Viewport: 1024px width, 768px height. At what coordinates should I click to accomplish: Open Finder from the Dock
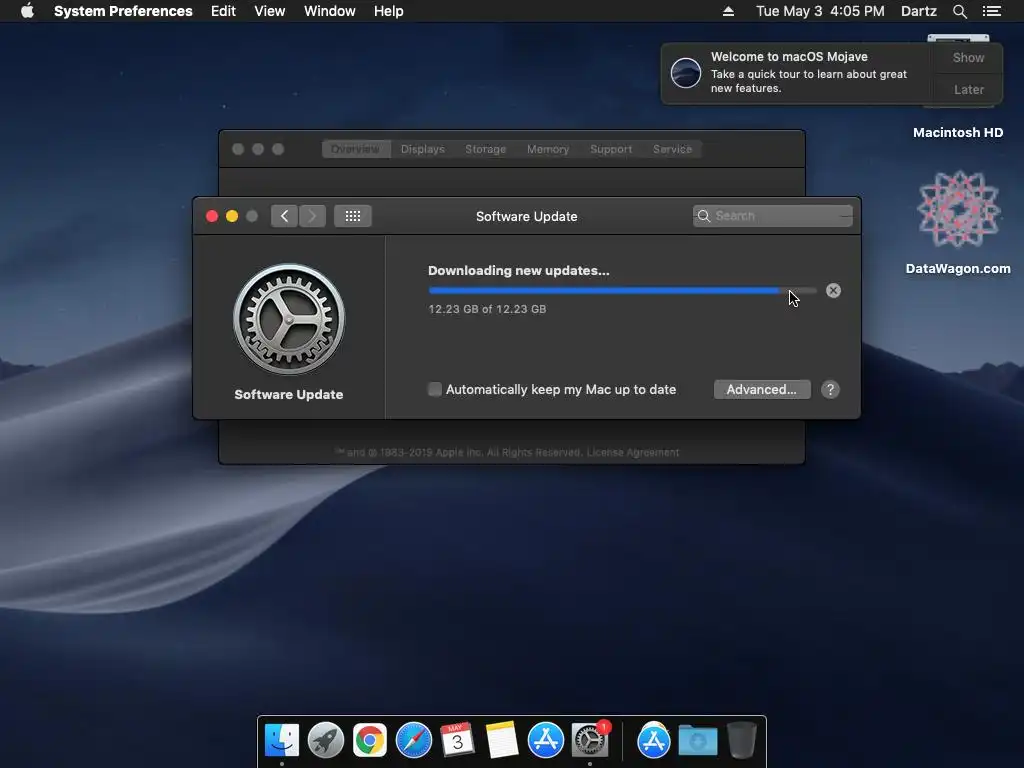(x=282, y=741)
